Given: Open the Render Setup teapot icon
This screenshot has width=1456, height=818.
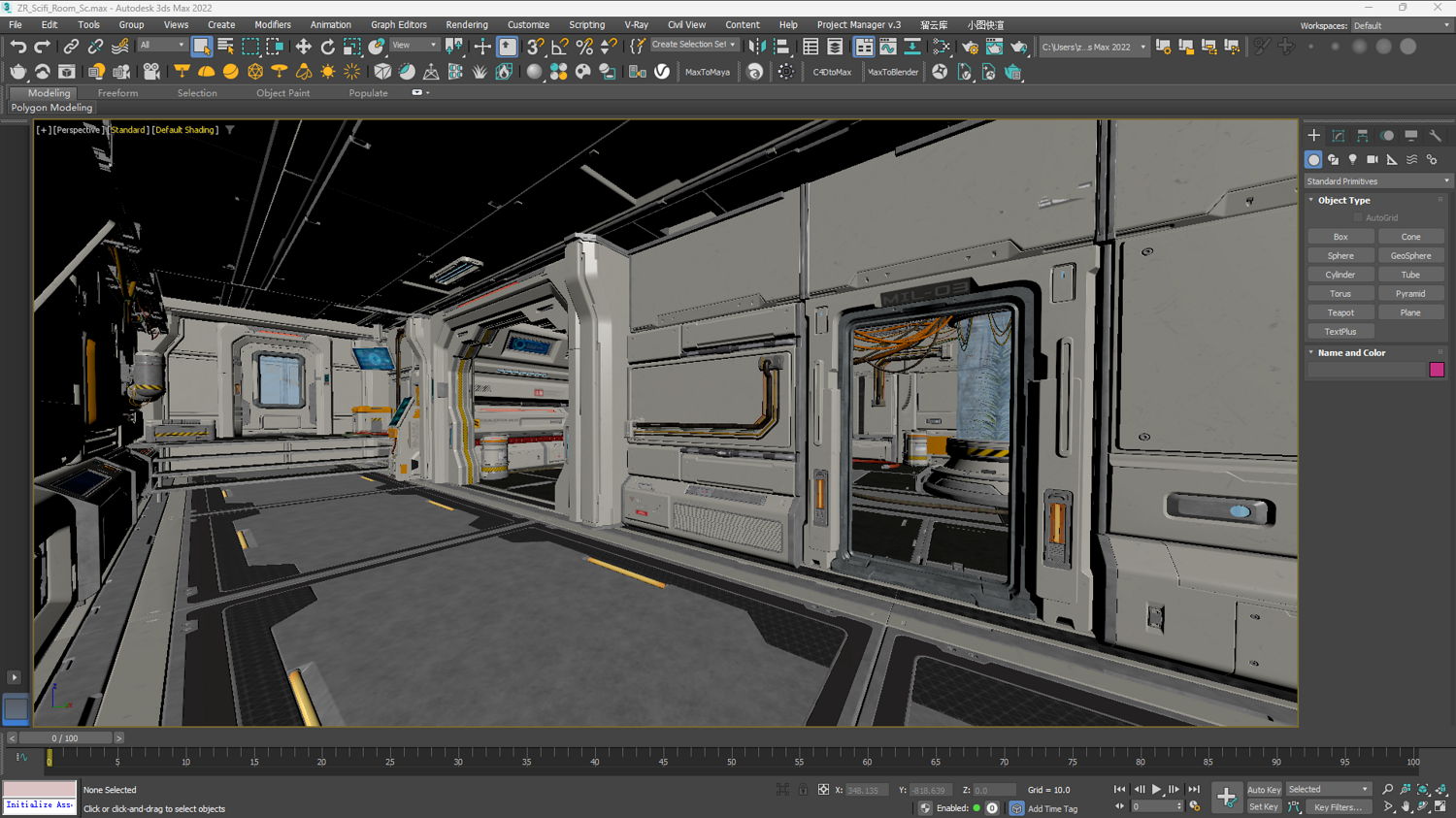Looking at the screenshot, I should (x=970, y=47).
